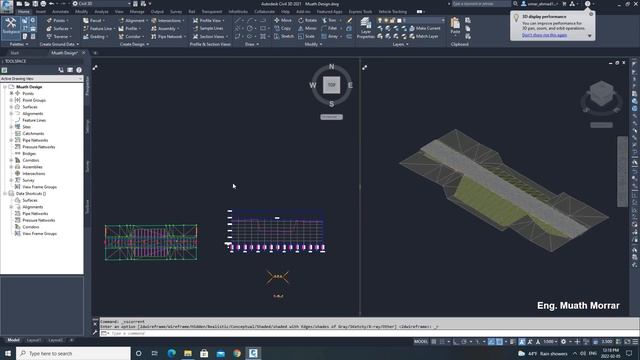Switch to the Annotate ribbon tab
This screenshot has height=360, width=640.
60,12
